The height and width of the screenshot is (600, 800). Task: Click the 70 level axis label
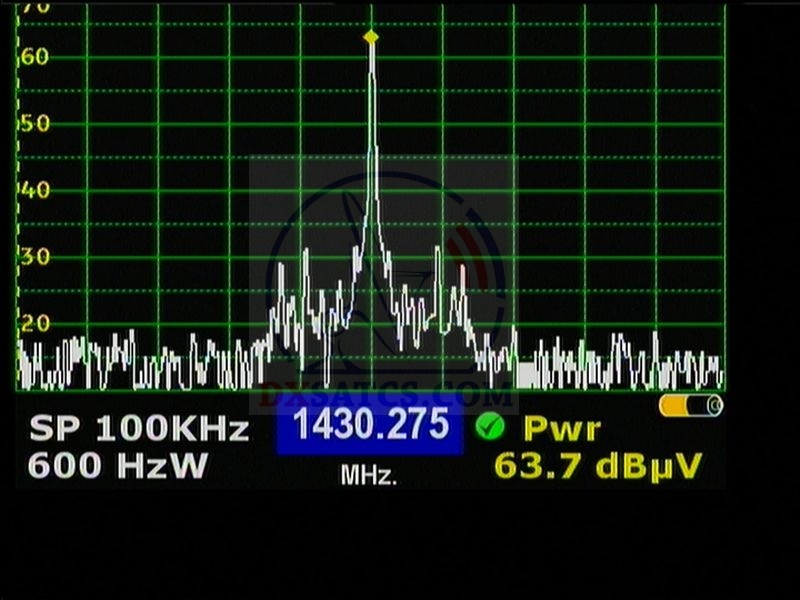click(34, 7)
